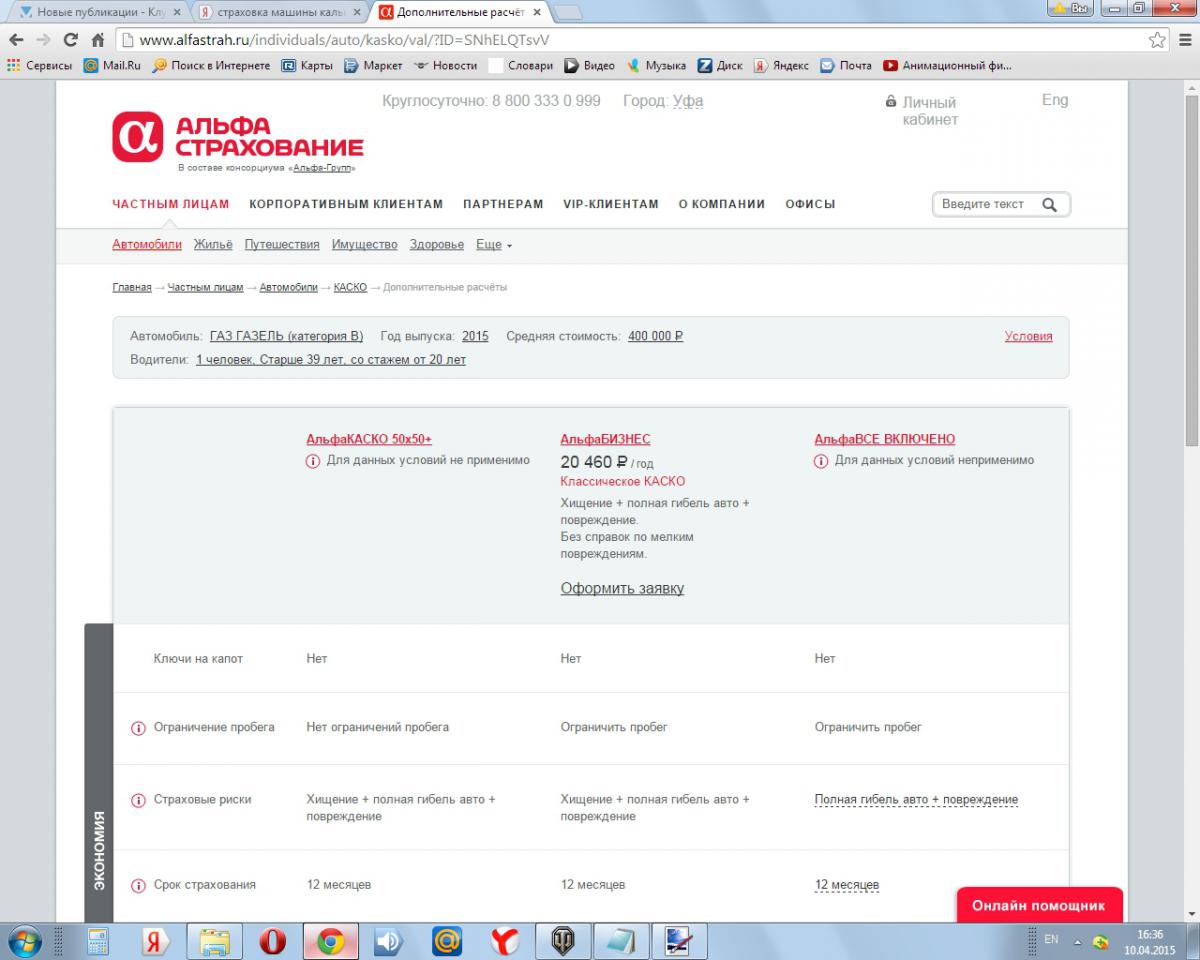Open Windows Start menu
This screenshot has height=960, width=1200.
click(x=23, y=941)
